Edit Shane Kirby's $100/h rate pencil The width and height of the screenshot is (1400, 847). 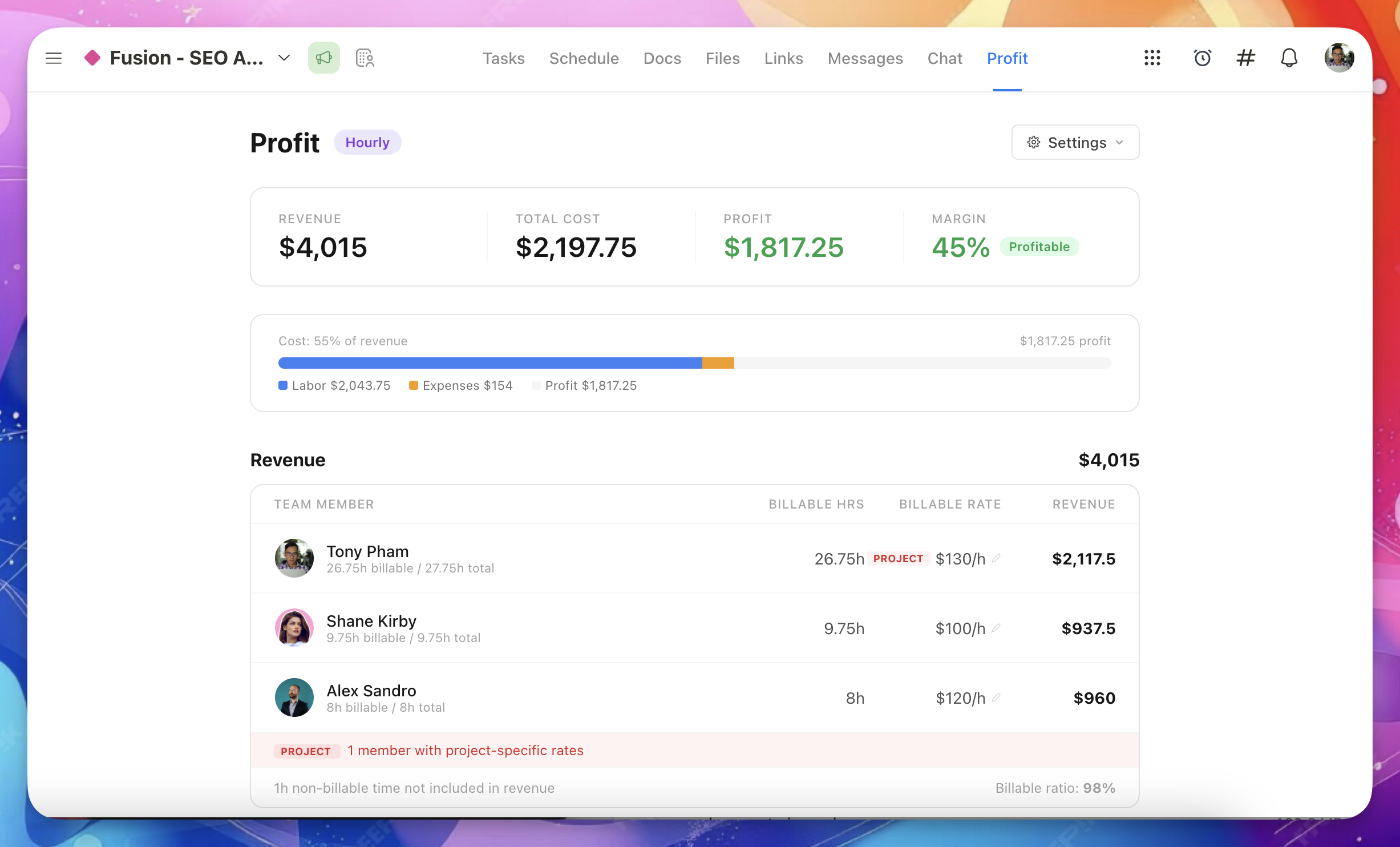(x=996, y=628)
